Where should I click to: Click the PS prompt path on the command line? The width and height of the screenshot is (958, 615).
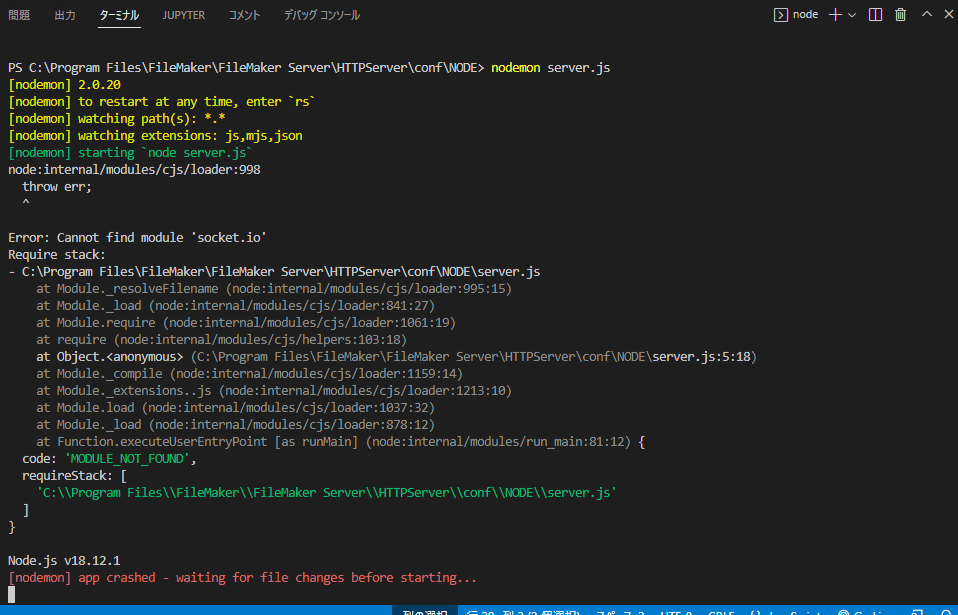tap(246, 68)
